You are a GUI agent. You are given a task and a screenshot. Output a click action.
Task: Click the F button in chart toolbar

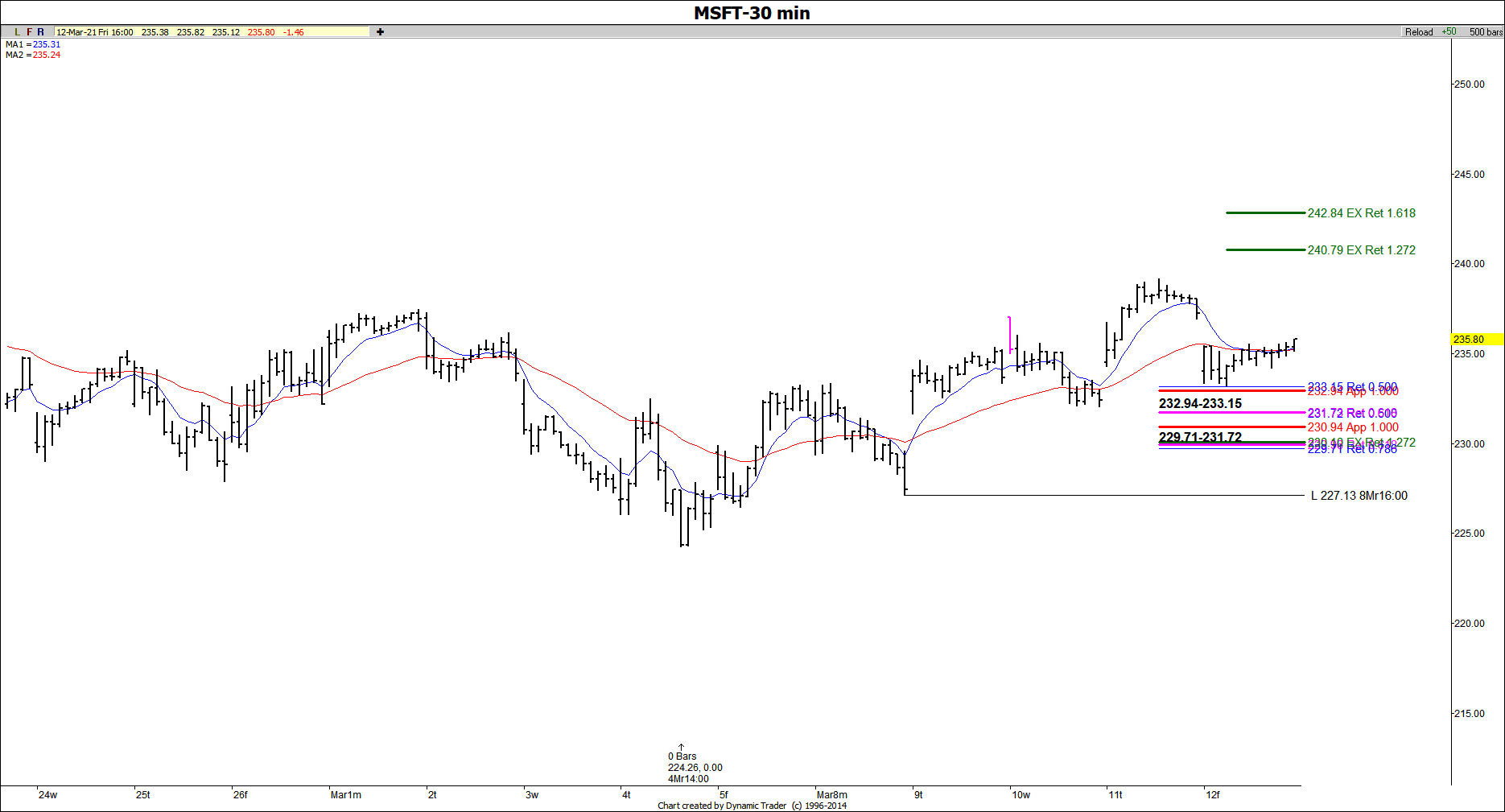click(29, 32)
